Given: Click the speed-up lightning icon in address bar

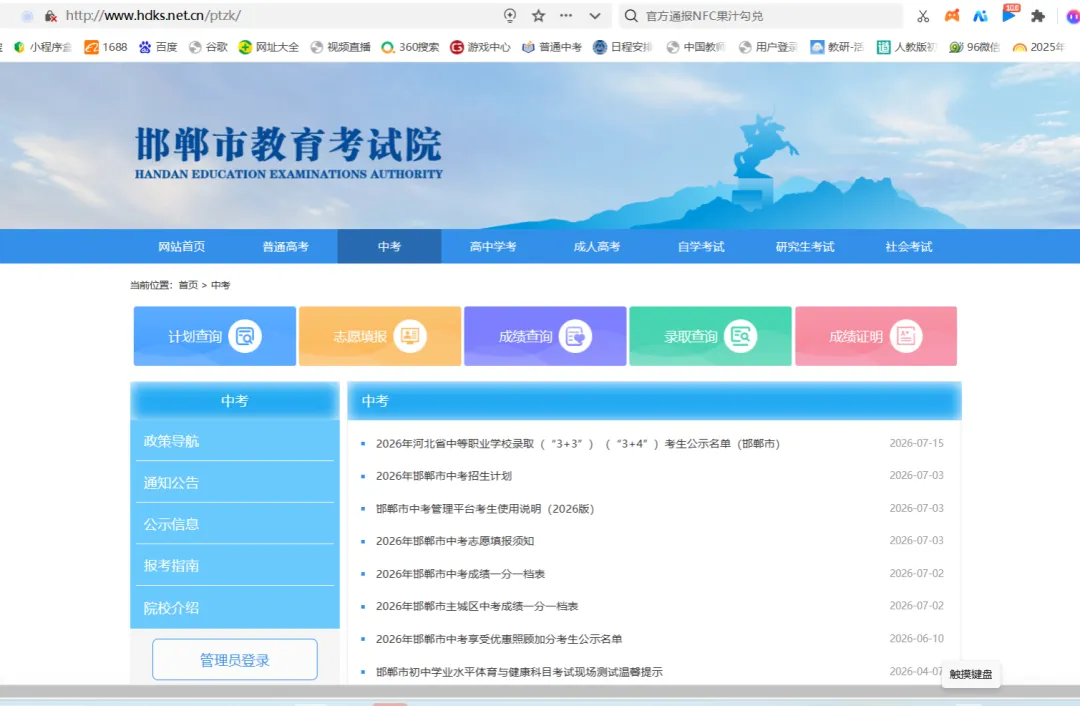Looking at the screenshot, I should 510,16.
